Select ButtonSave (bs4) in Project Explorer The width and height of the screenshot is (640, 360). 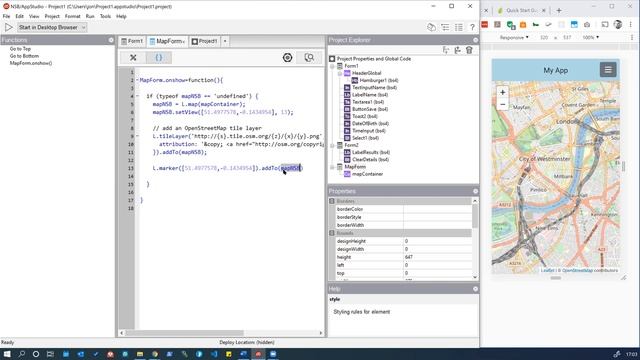(x=370, y=109)
